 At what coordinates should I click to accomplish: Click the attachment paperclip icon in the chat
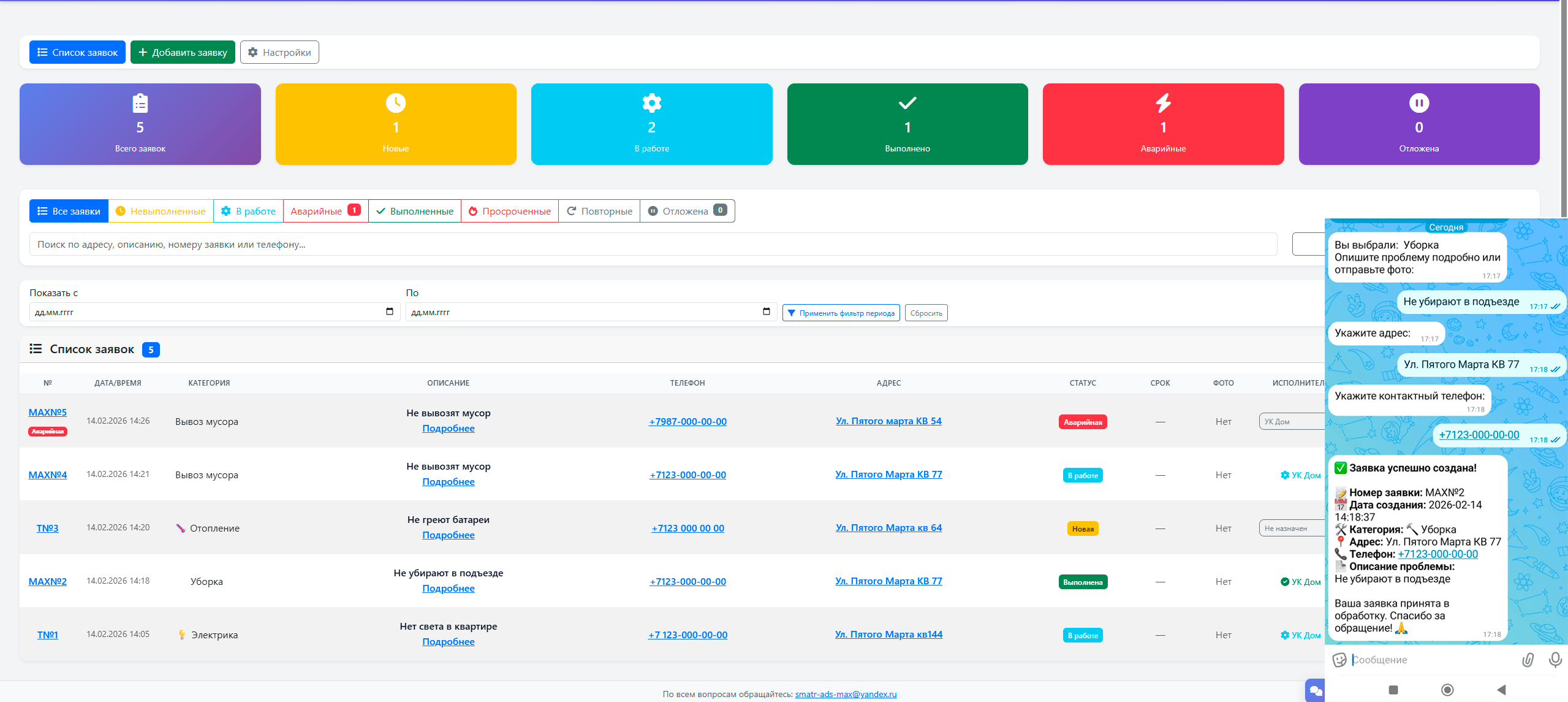point(1527,660)
